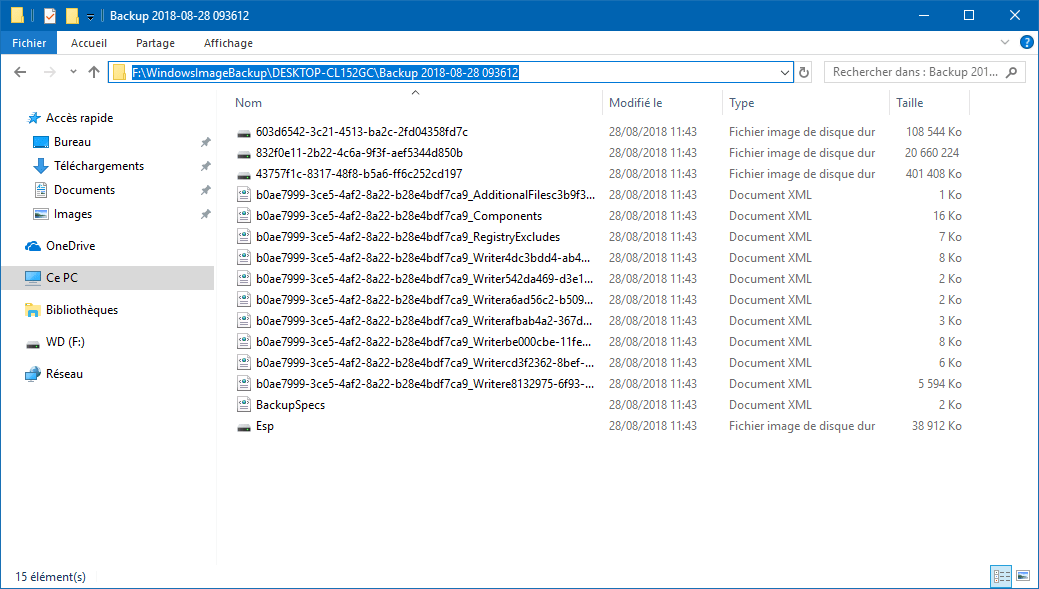Expand the ribbon with the chevron
The image size is (1039, 589).
point(1004,42)
